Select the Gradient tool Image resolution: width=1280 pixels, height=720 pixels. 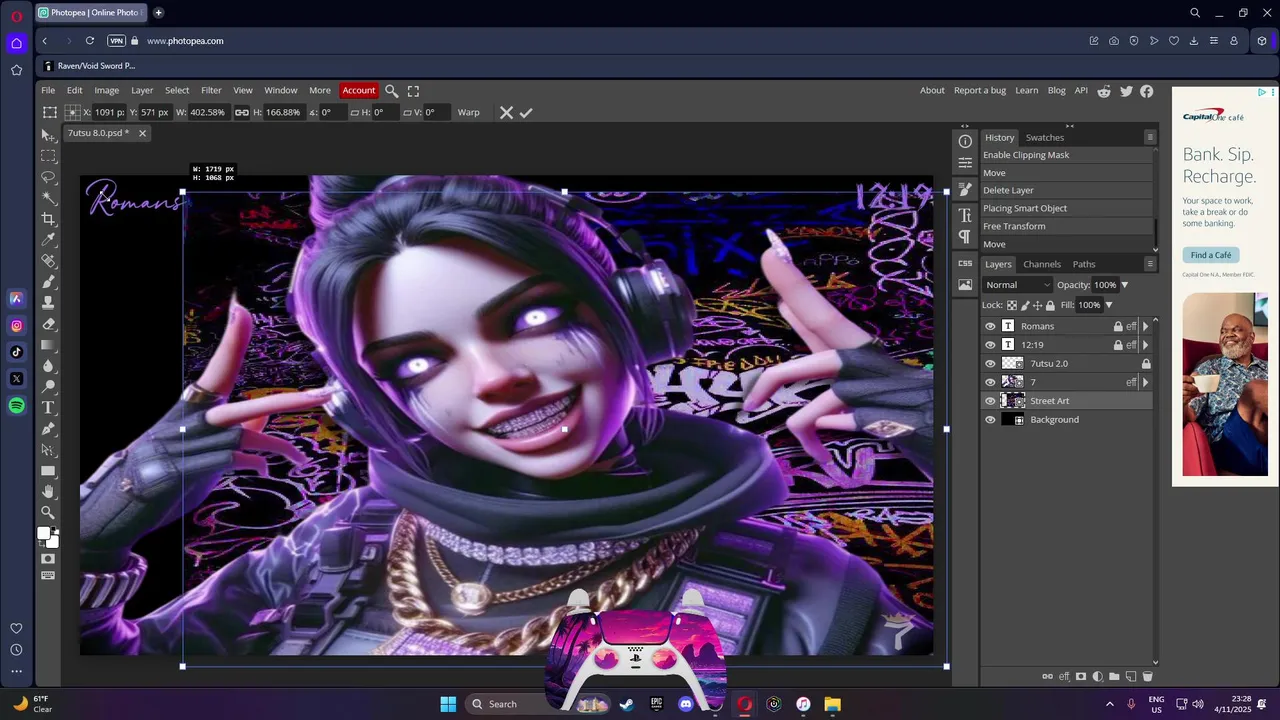tap(48, 345)
